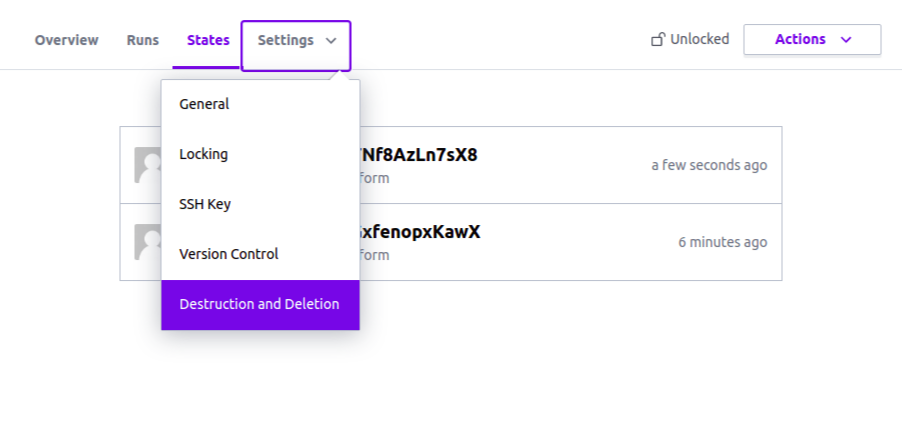
Task: Choose General from Settings menu
Action: tap(261, 104)
